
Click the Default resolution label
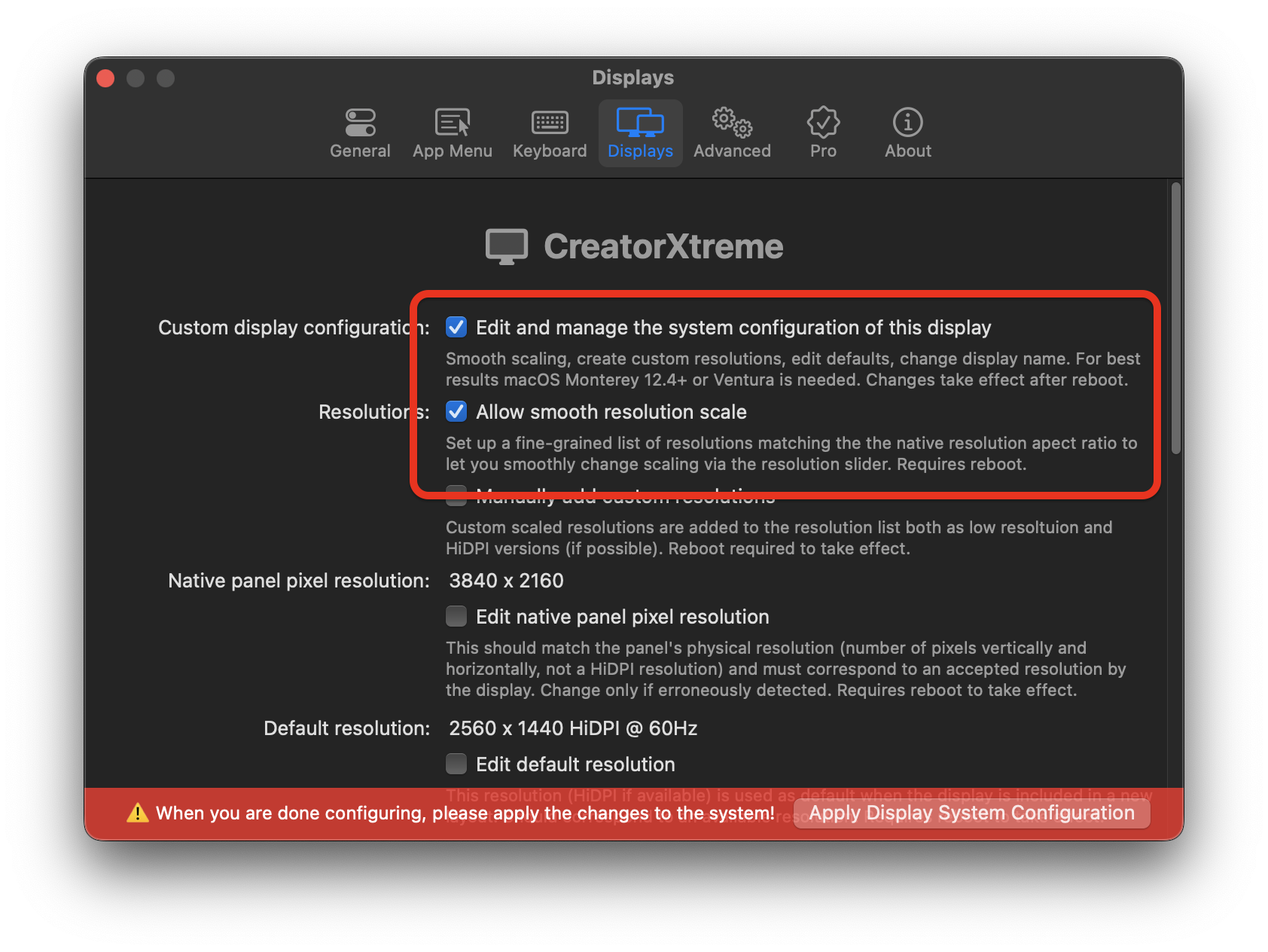346,728
